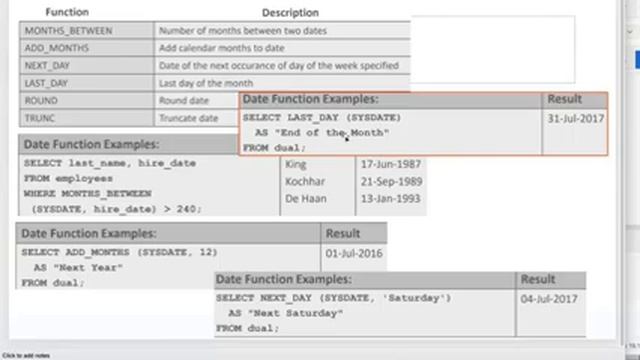This screenshot has width=640, height=360.
Task: Click the AS "Next Saturday" line
Action: 286,313
